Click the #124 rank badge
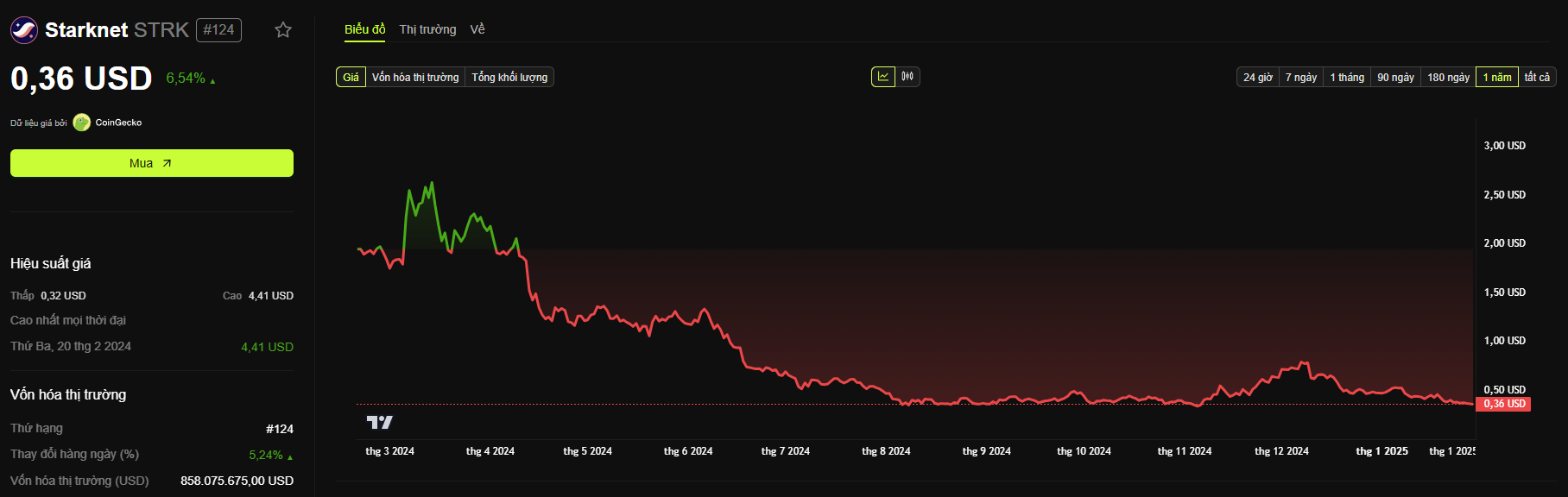 (218, 30)
